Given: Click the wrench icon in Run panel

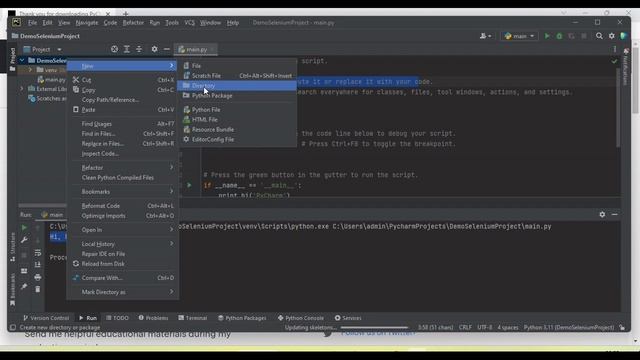Looking at the screenshot, I should point(24,240).
